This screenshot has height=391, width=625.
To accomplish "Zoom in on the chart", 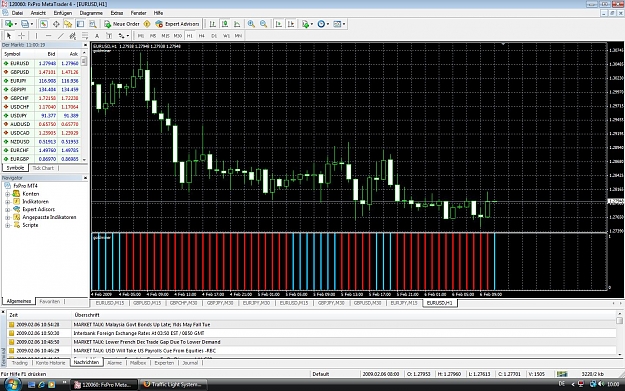I will (x=251, y=24).
